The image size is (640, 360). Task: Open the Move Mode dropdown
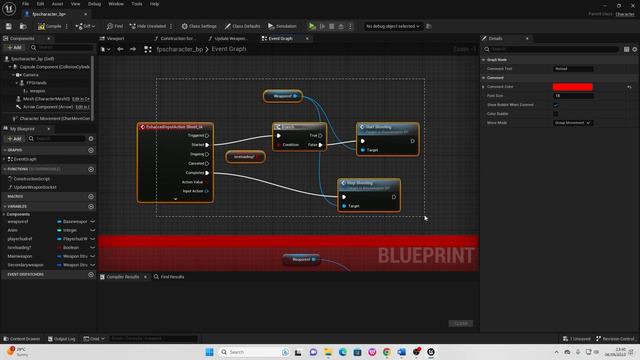click(573, 123)
